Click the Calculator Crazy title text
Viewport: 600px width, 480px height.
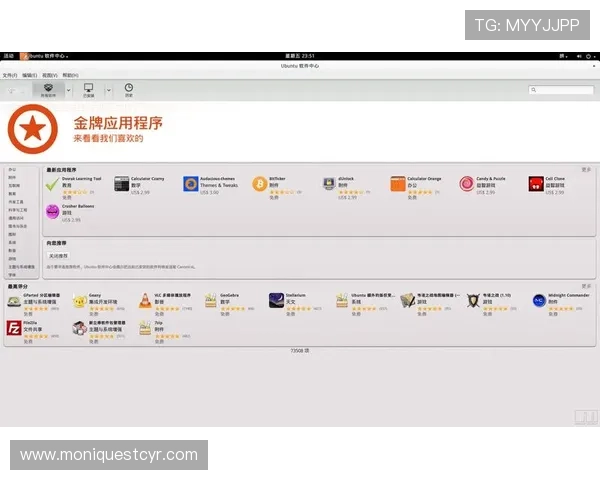pyautogui.click(x=148, y=179)
